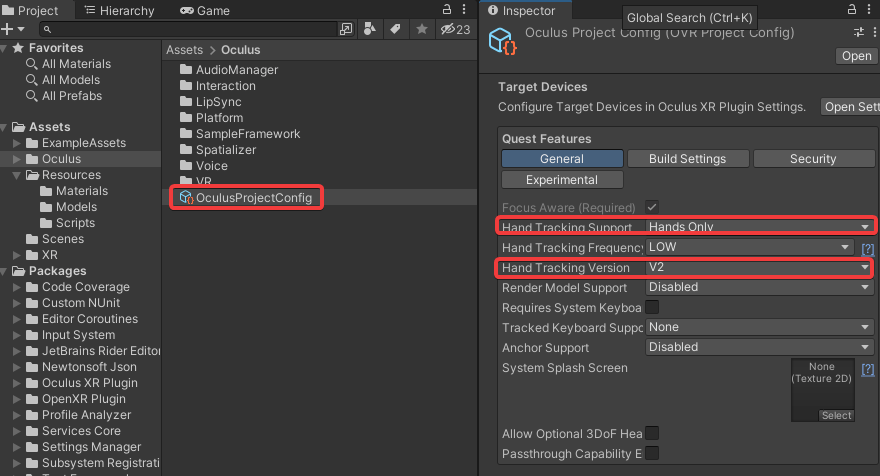Click the Oculus Project Config asset icon in Inspector
This screenshot has width=880, height=476.
point(502,42)
